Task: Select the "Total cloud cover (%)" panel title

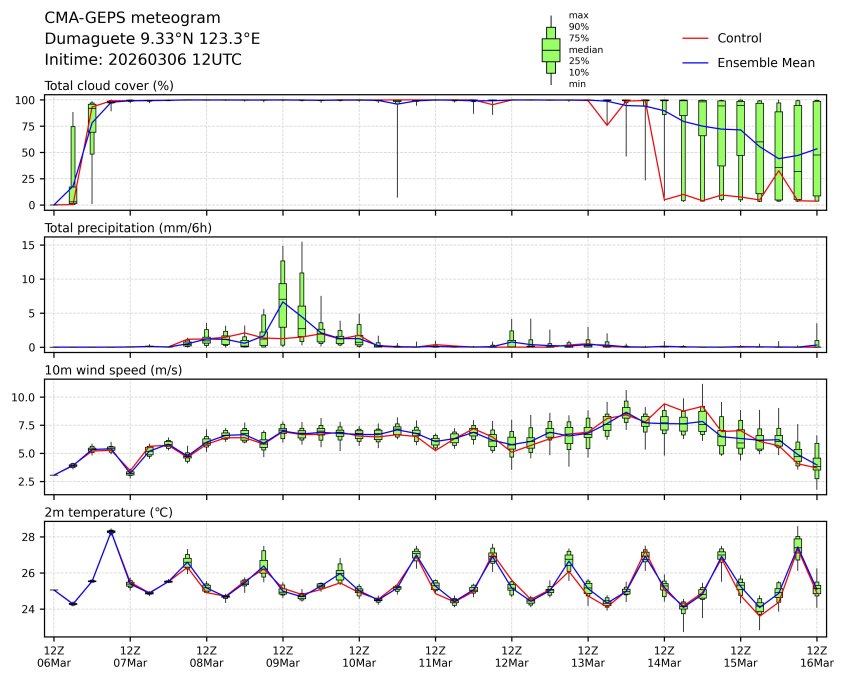Action: pyautogui.click(x=109, y=86)
